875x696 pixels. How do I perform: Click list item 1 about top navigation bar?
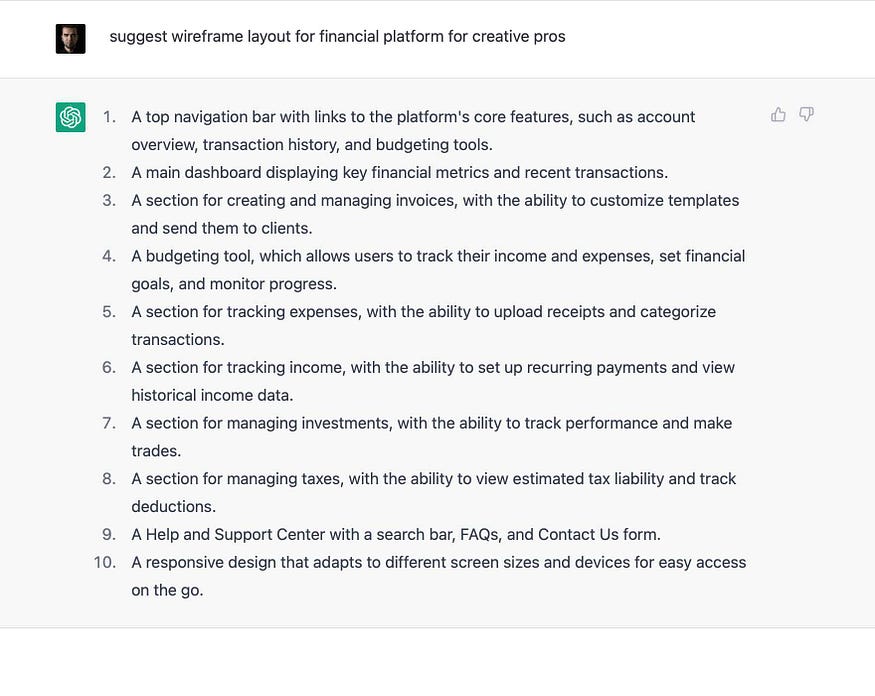pos(413,131)
